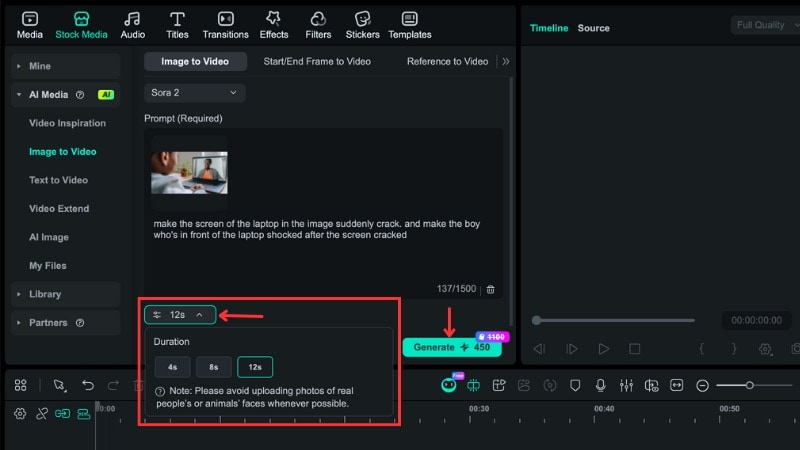Step to next frame in preview
800x450 pixels.
[x=571, y=349]
